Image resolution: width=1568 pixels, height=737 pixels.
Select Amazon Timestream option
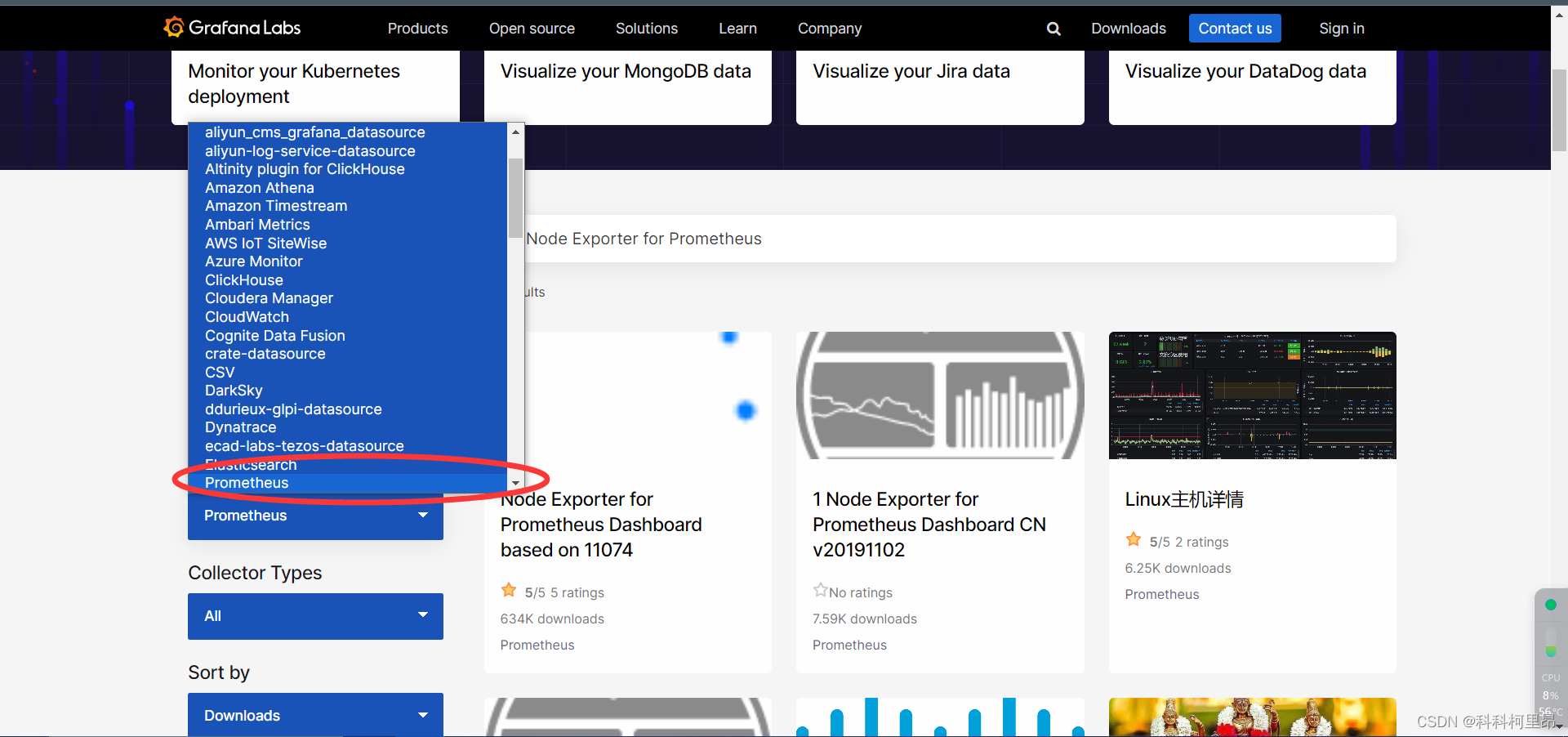(x=348, y=206)
